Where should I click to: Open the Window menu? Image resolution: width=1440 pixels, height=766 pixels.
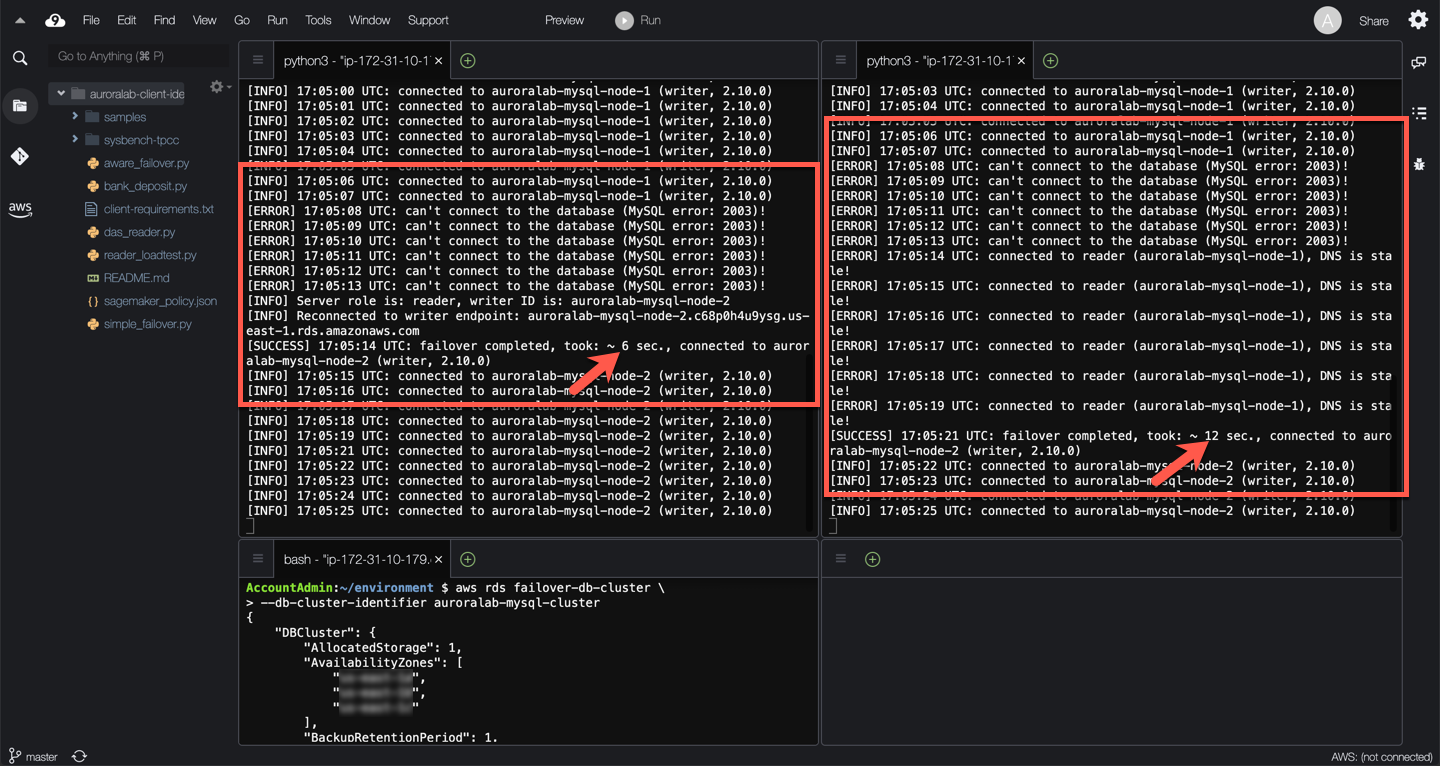pyautogui.click(x=369, y=20)
